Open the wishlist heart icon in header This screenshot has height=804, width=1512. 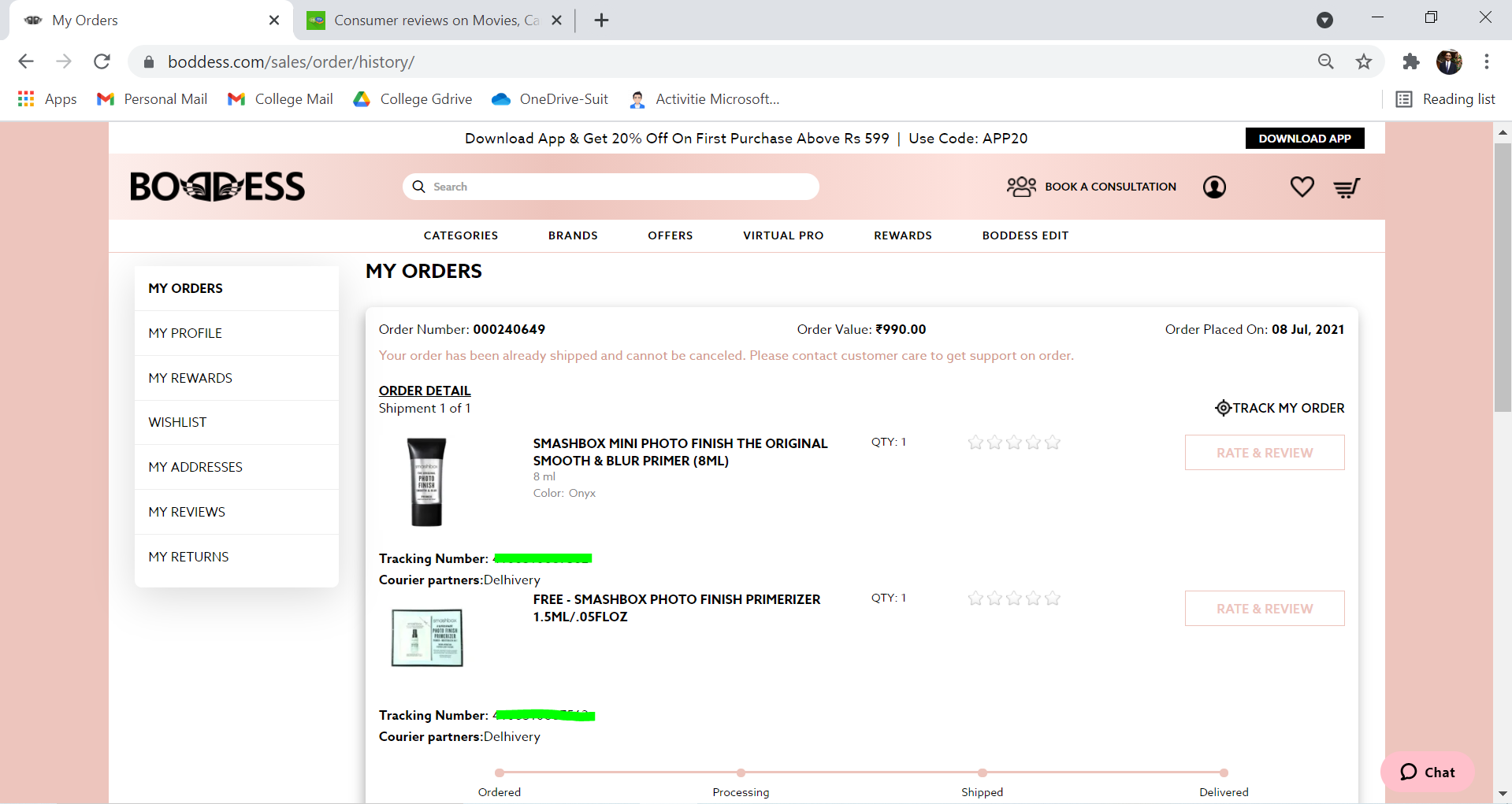[x=1302, y=187]
